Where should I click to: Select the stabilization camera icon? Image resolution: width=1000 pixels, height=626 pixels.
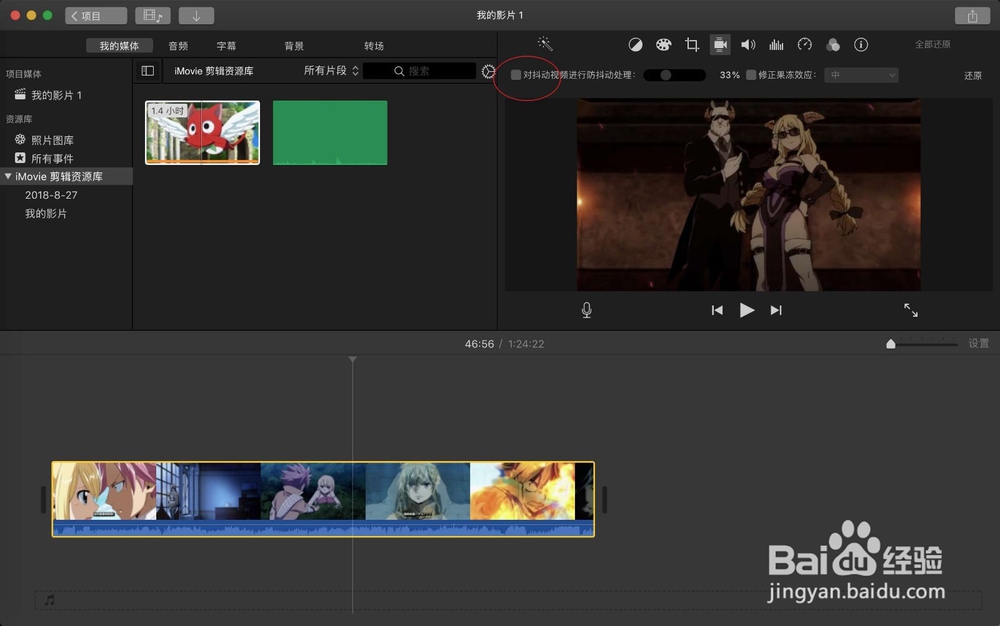720,45
